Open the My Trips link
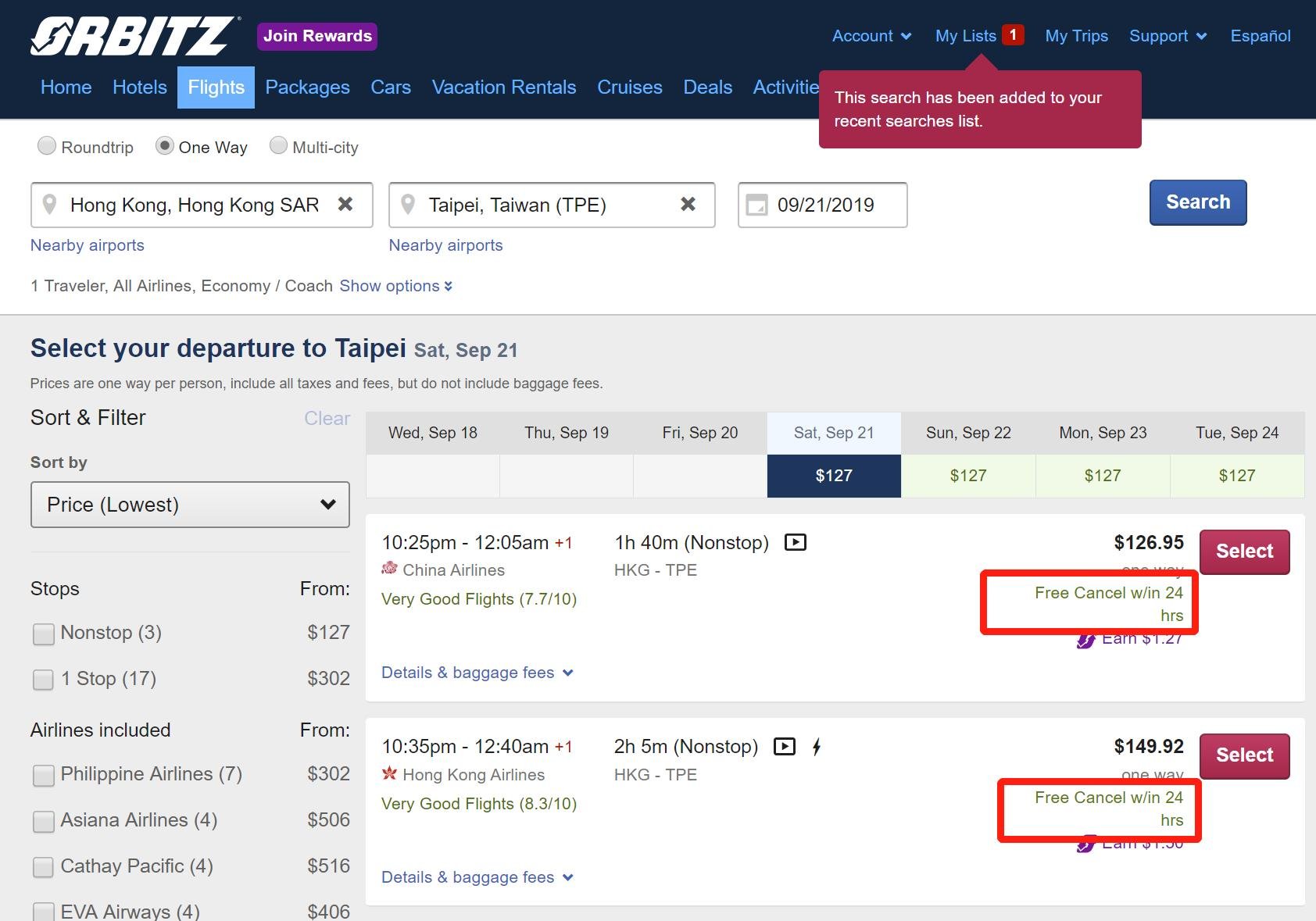1316x921 pixels. [x=1077, y=36]
